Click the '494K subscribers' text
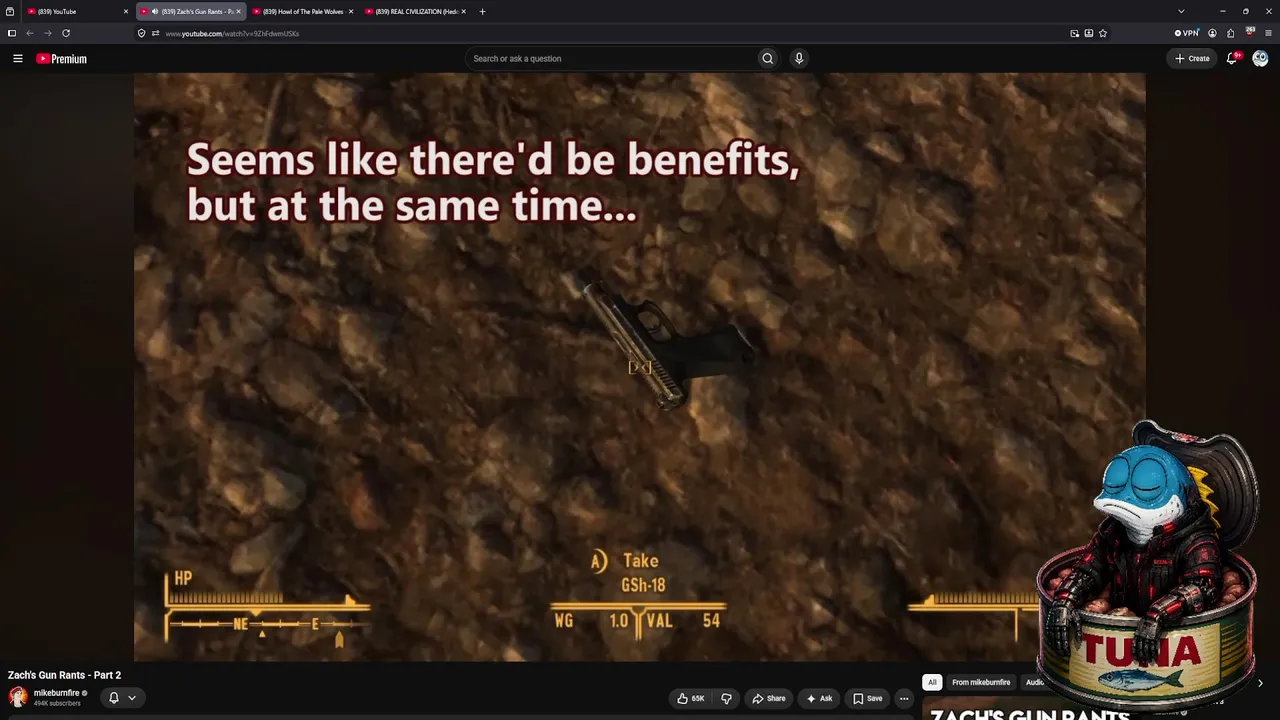1280x720 pixels. point(56,703)
